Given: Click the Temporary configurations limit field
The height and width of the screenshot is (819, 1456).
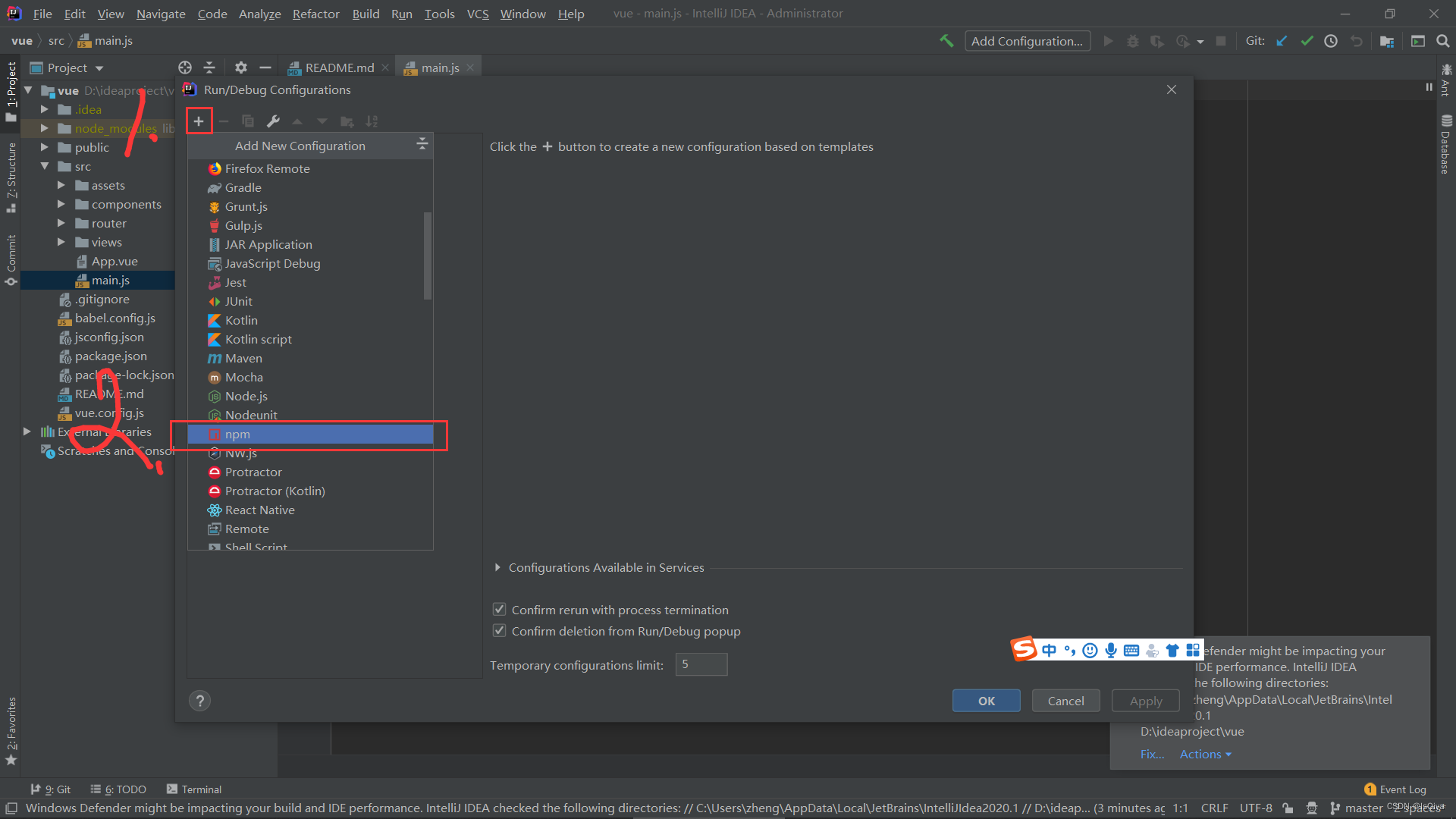Looking at the screenshot, I should [x=701, y=664].
